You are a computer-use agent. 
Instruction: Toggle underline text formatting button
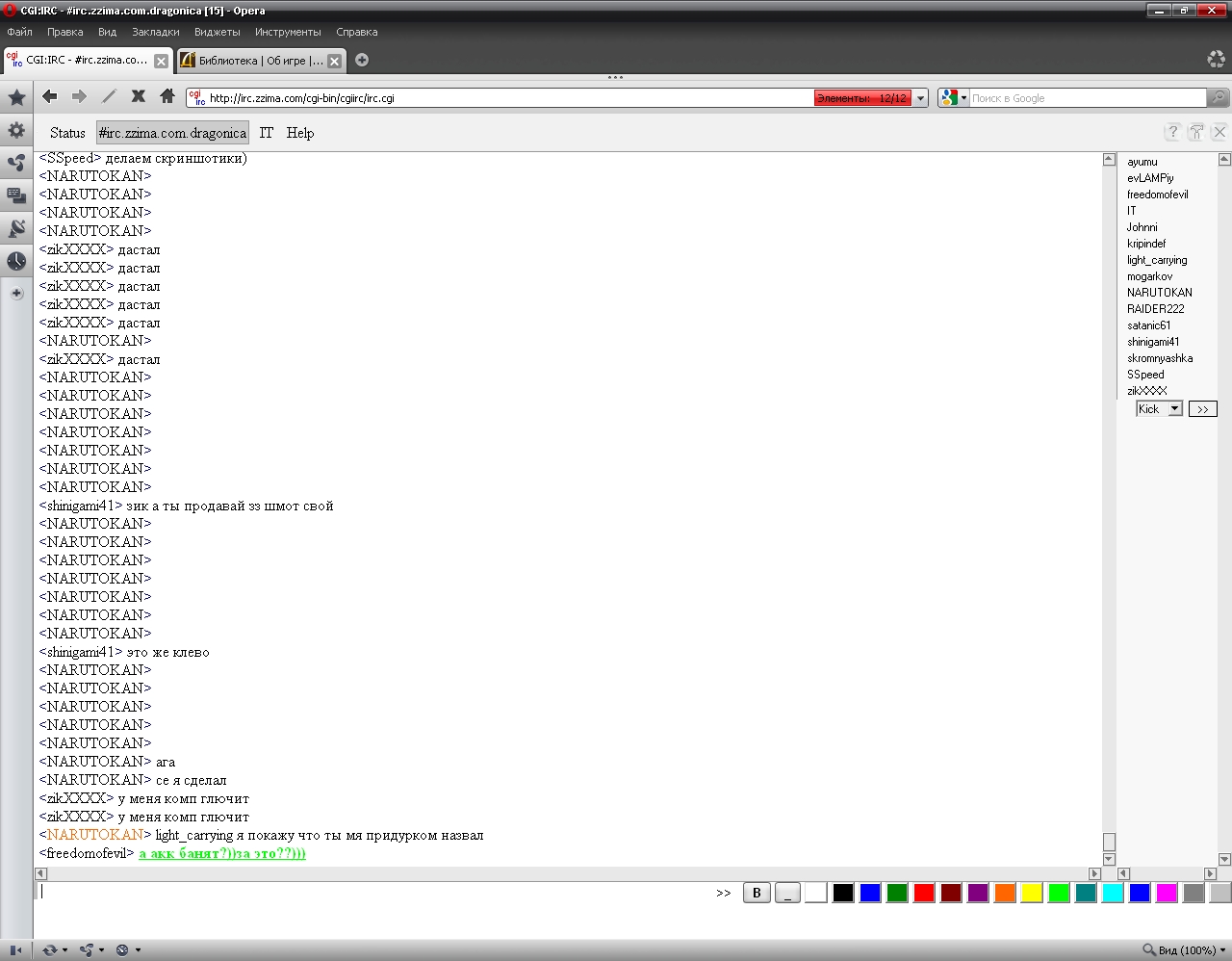point(787,893)
